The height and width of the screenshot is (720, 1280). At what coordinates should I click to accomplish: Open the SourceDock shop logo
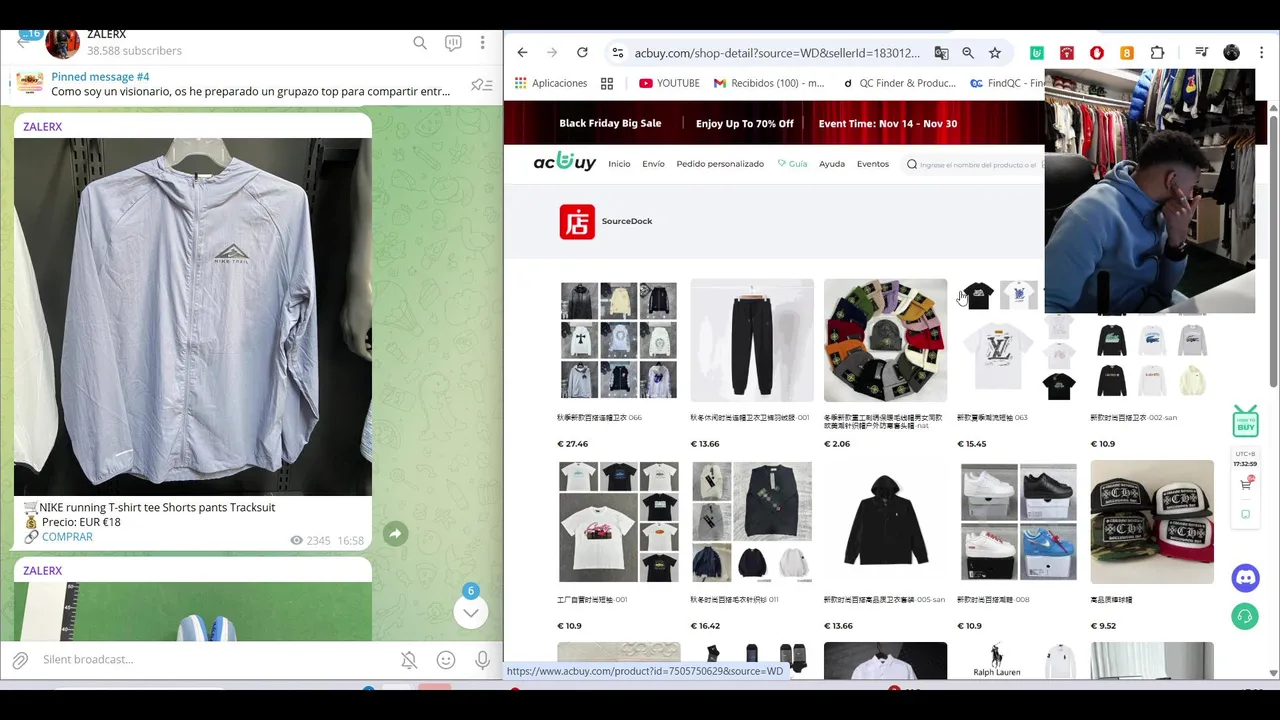tap(577, 222)
